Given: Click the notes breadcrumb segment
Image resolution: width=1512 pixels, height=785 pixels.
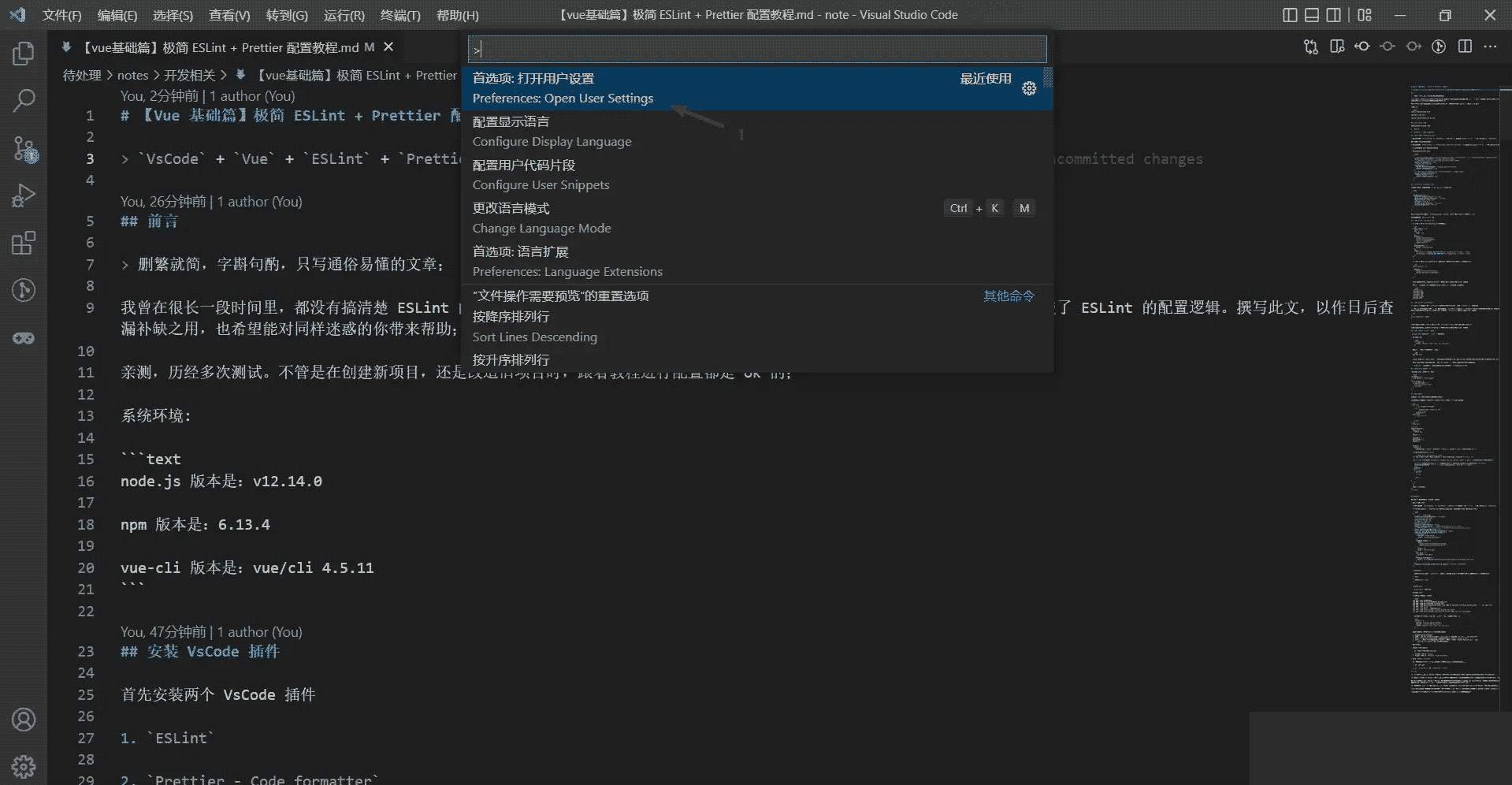Looking at the screenshot, I should [x=132, y=75].
